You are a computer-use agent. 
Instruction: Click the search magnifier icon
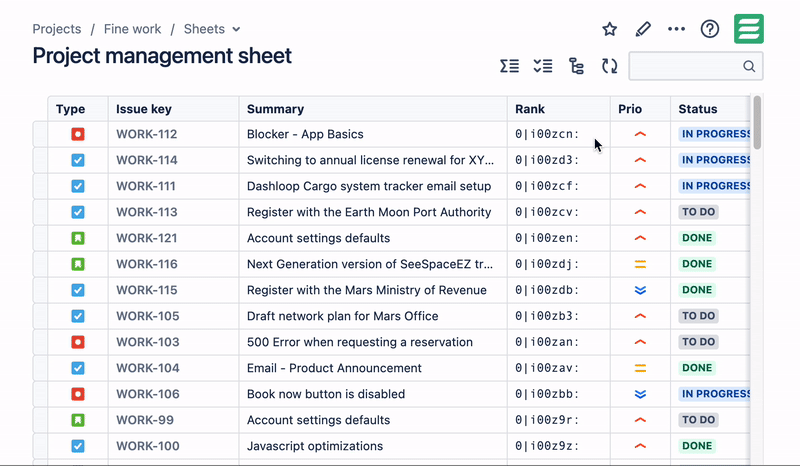pos(749,66)
